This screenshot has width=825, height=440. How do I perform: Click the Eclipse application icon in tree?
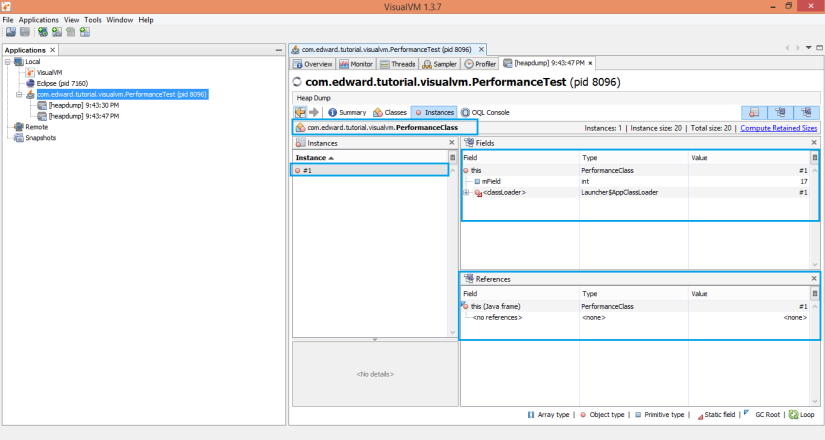[30, 83]
